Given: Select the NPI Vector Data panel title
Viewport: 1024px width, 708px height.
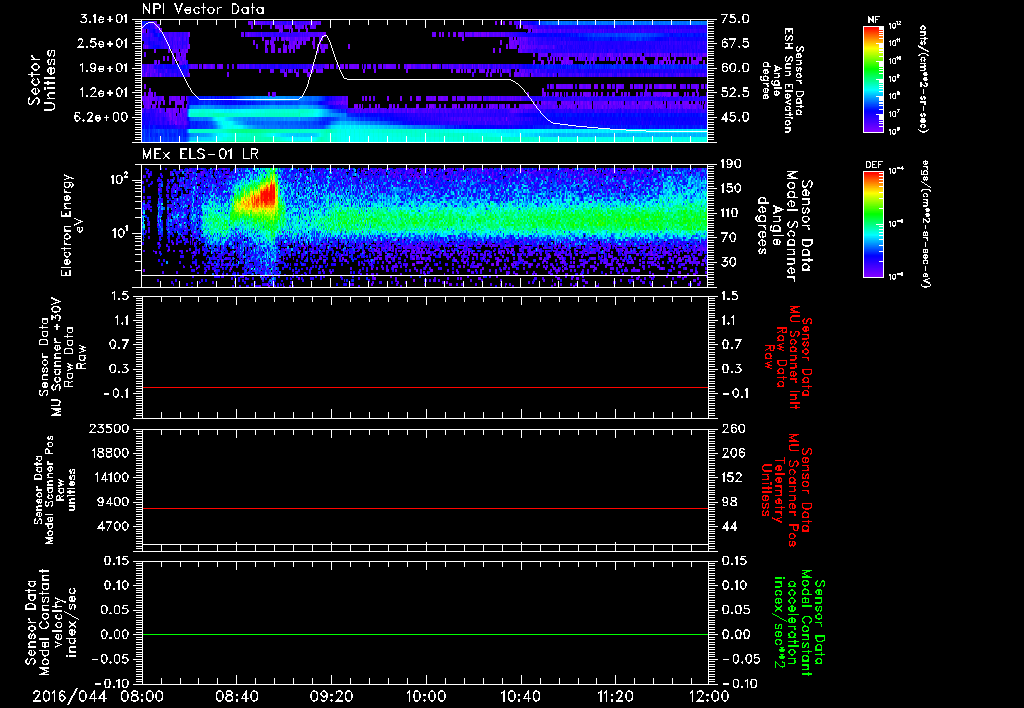Looking at the screenshot, I should point(203,9).
